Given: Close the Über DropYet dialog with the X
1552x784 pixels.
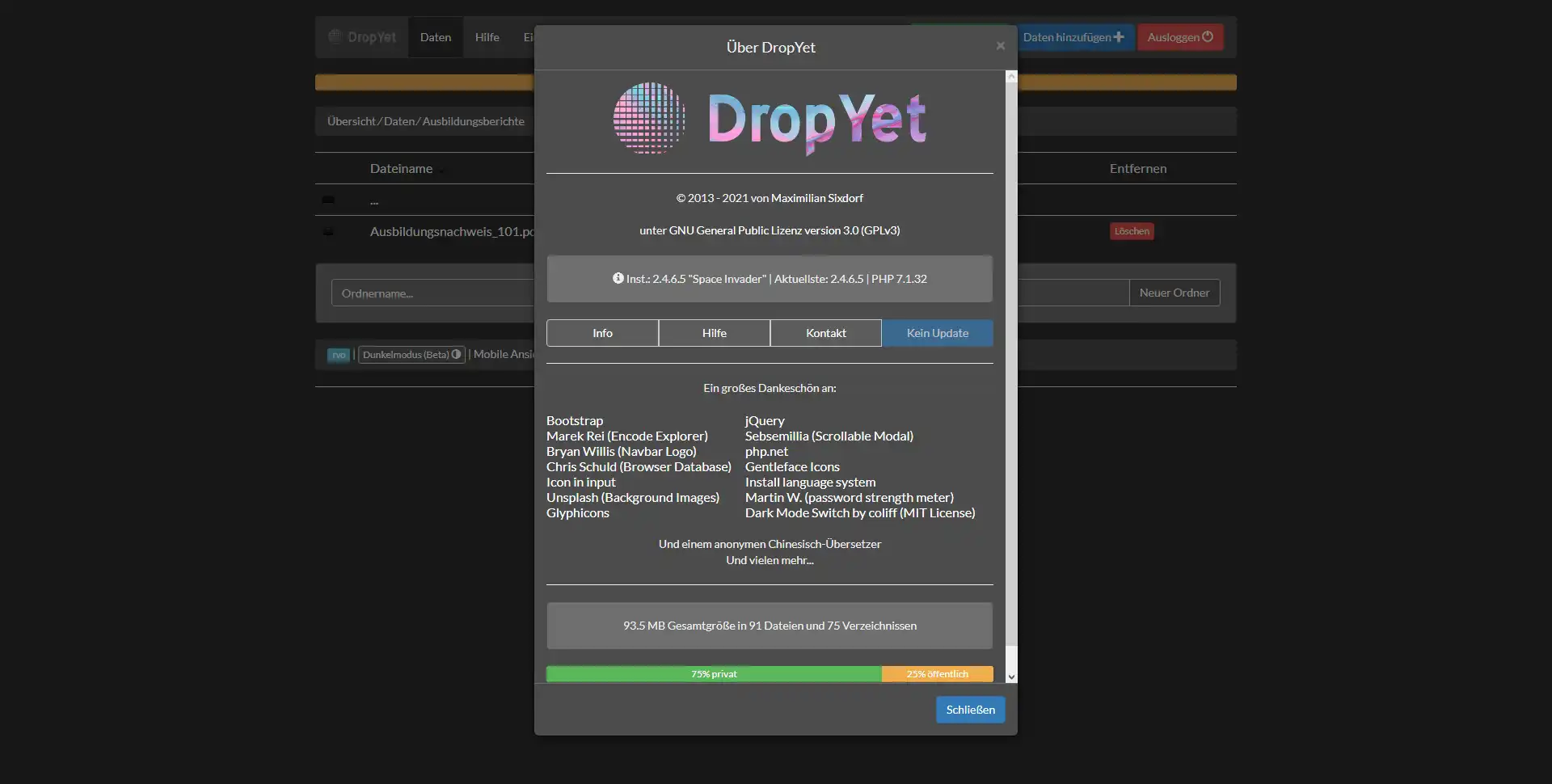Looking at the screenshot, I should click(x=1001, y=46).
